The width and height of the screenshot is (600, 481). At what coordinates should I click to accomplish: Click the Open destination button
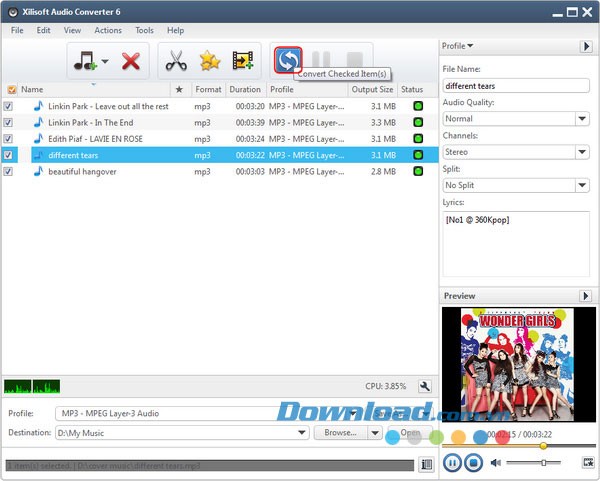410,433
